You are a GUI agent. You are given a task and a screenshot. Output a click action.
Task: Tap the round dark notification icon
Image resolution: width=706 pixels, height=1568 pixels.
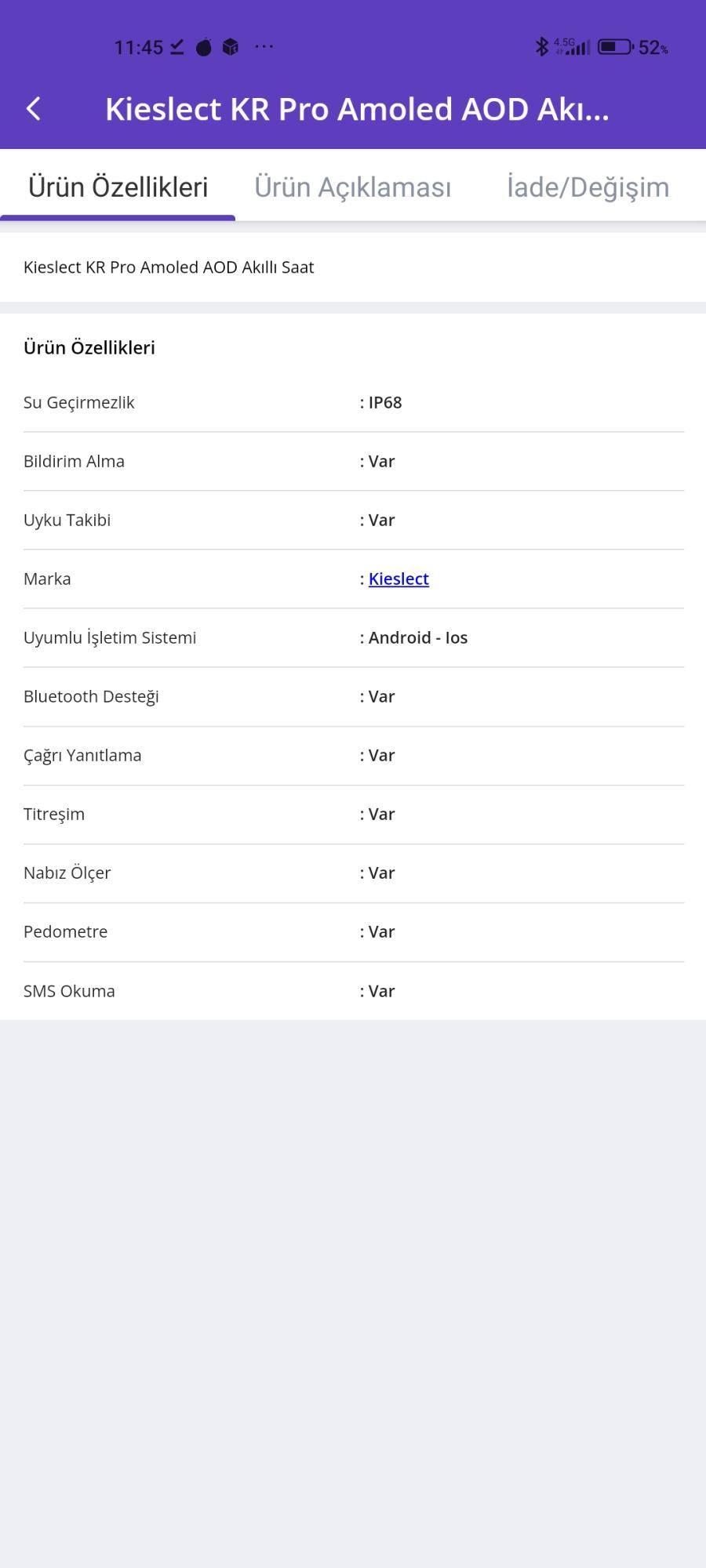204,47
